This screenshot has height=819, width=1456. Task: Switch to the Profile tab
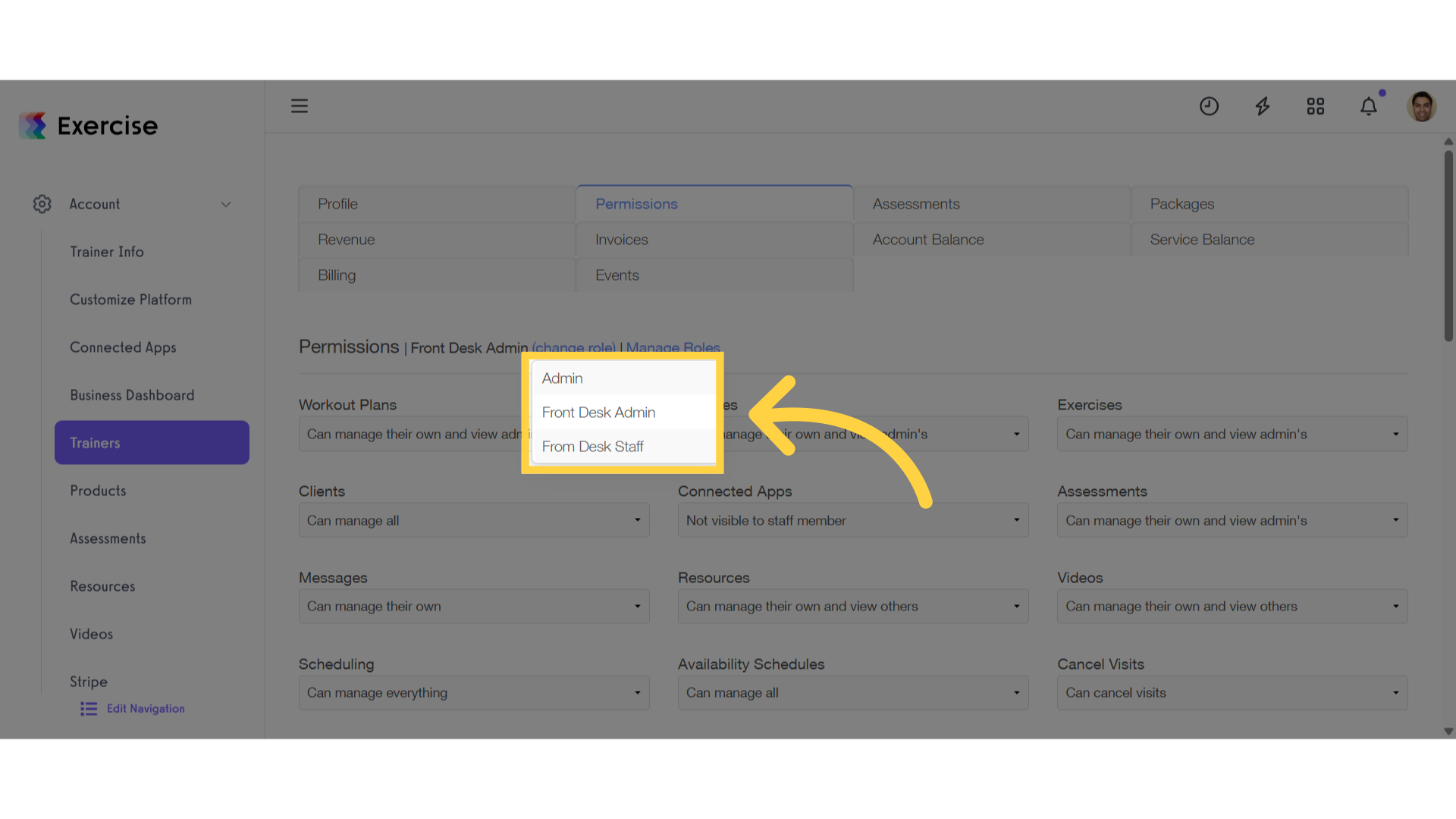pos(437,204)
